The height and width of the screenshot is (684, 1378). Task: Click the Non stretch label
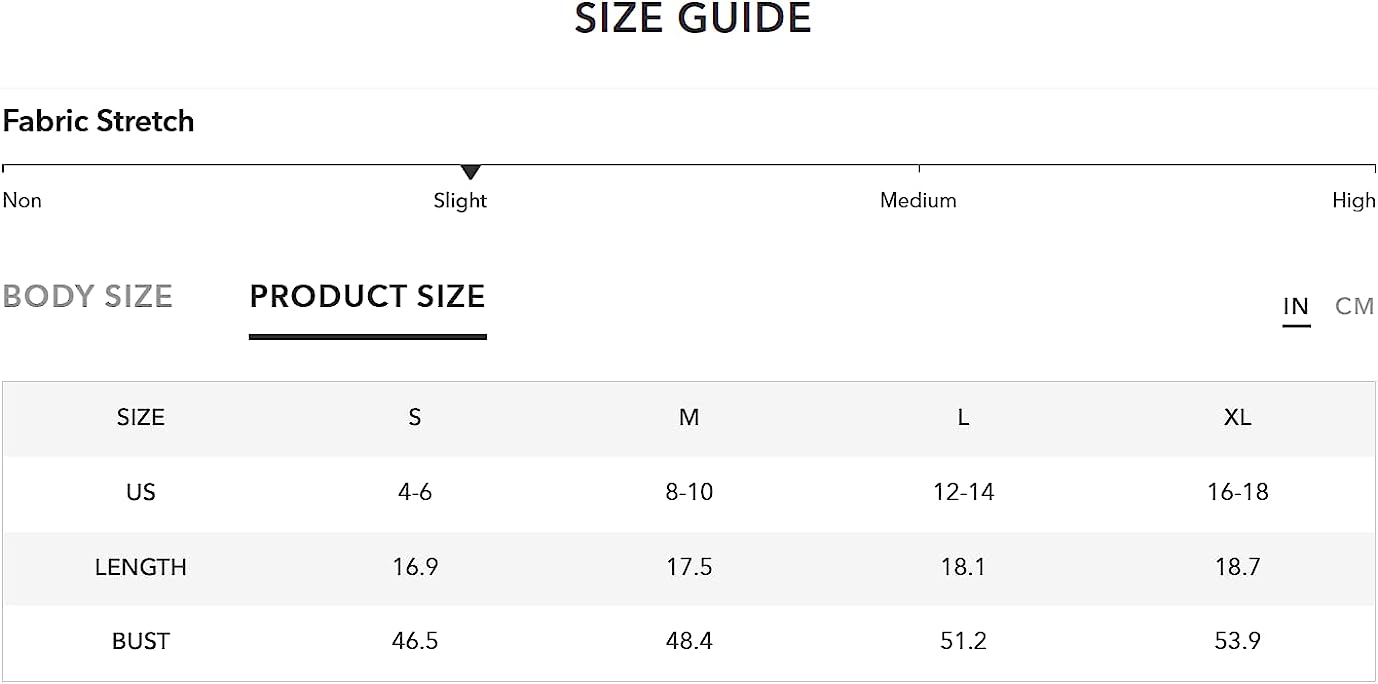tap(22, 201)
